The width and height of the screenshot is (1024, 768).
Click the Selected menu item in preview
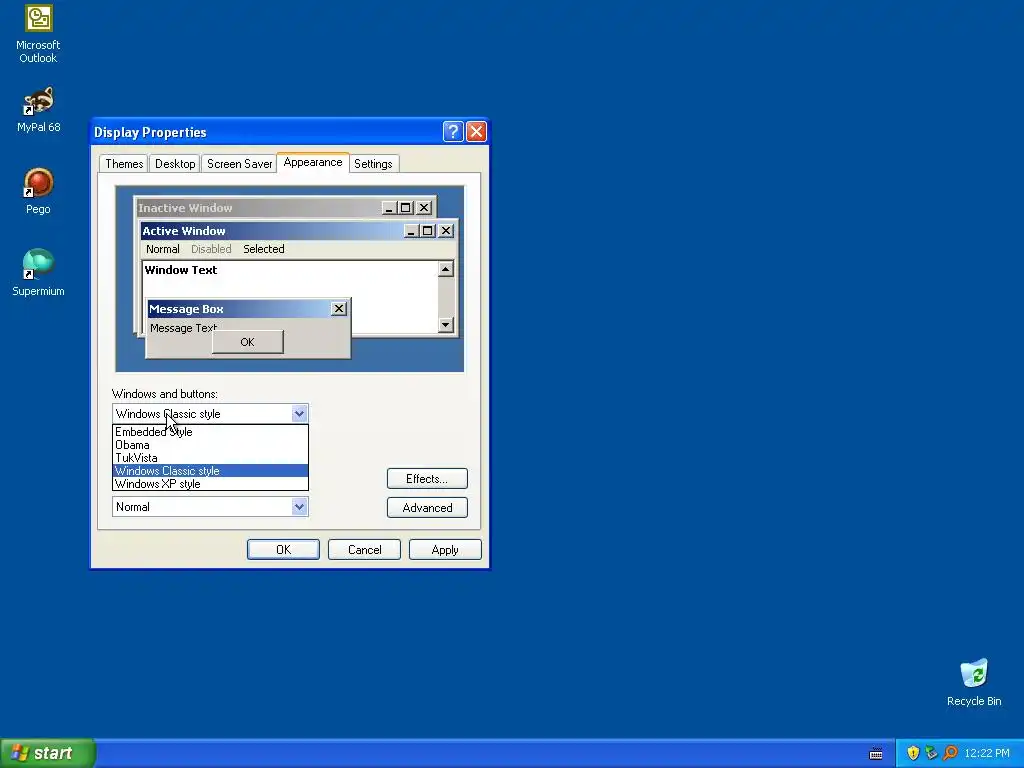264,249
